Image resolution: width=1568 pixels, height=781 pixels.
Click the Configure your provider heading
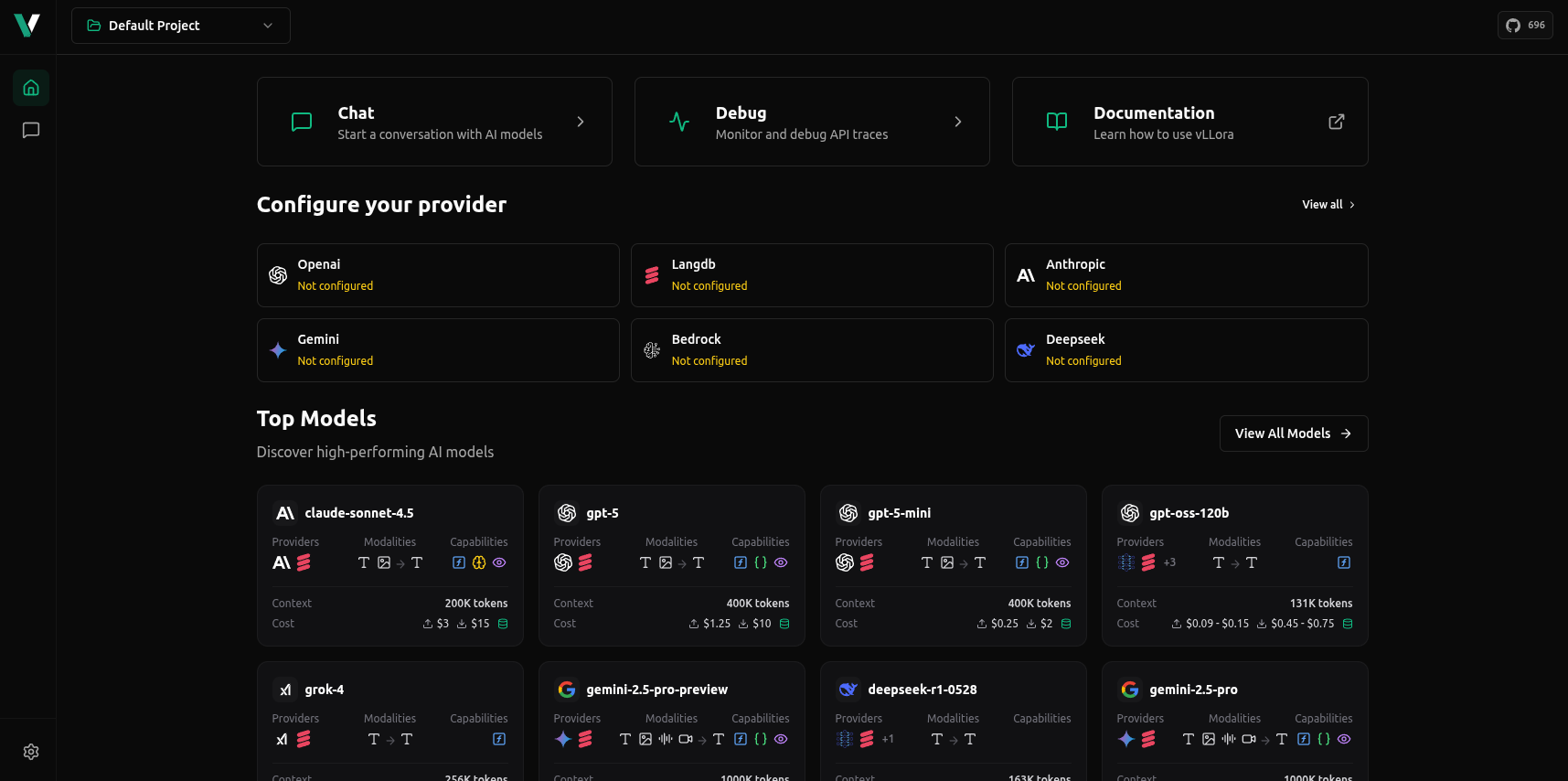pyautogui.click(x=381, y=205)
